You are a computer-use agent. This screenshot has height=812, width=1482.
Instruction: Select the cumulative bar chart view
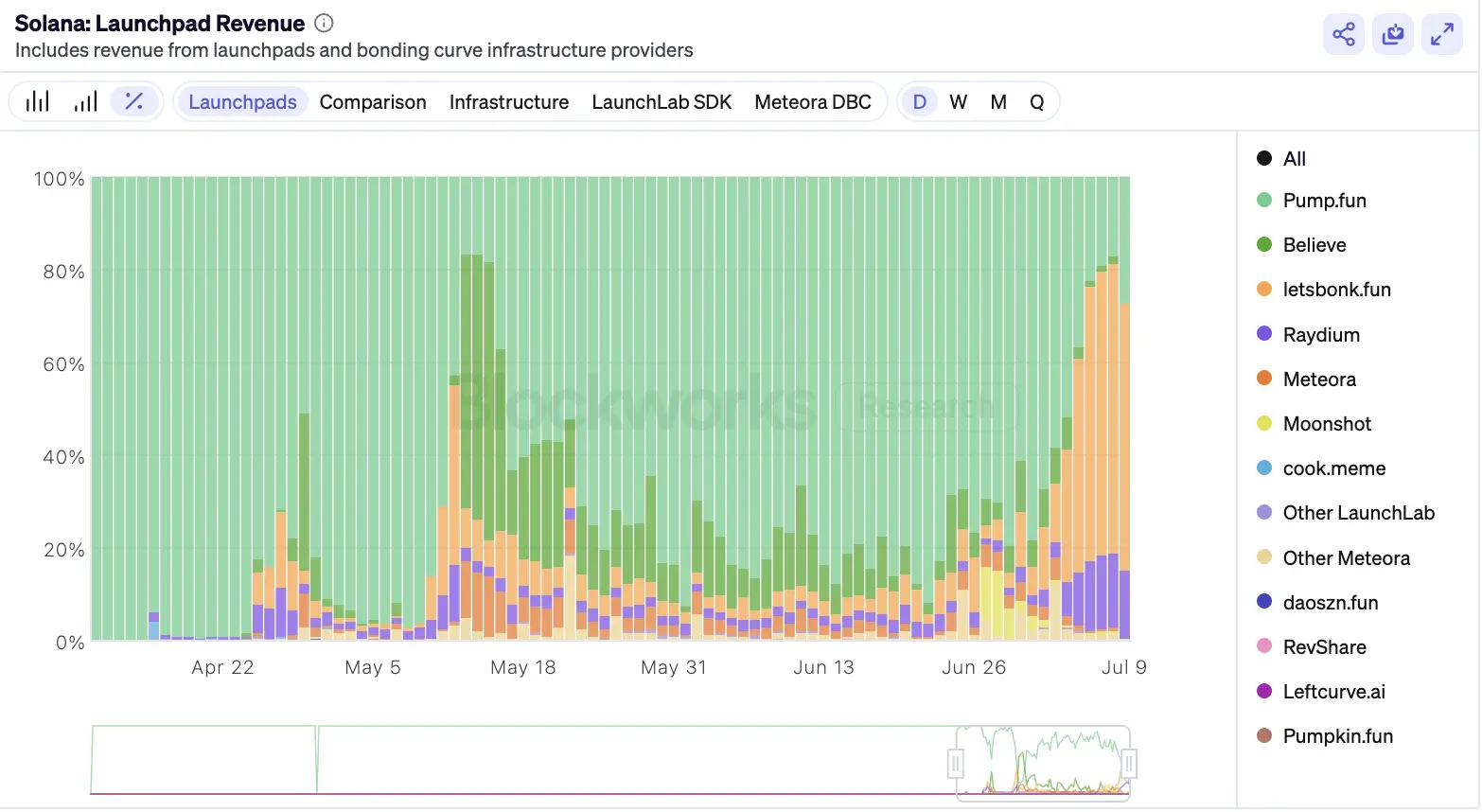tap(85, 101)
